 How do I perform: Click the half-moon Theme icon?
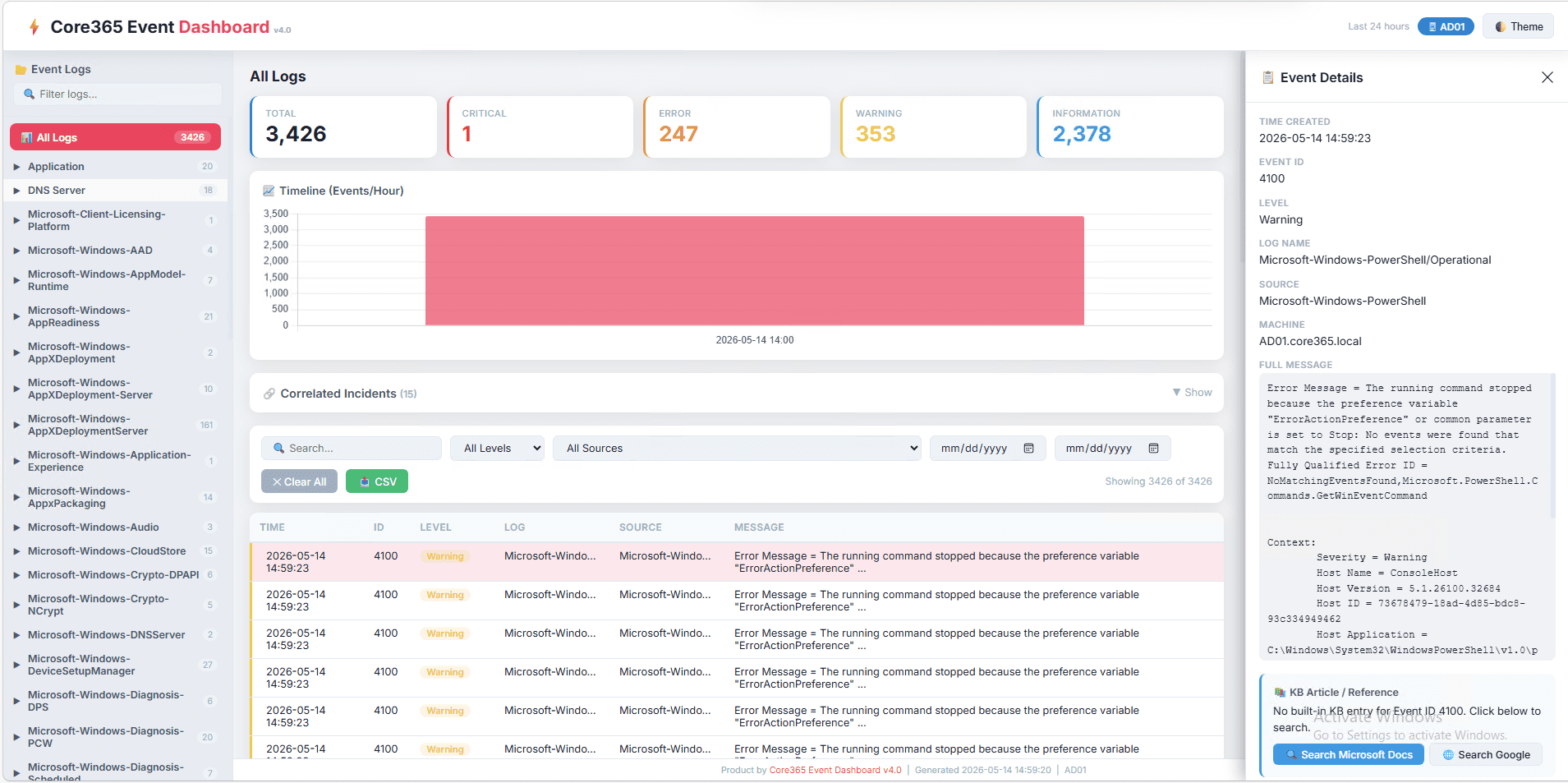(1501, 27)
